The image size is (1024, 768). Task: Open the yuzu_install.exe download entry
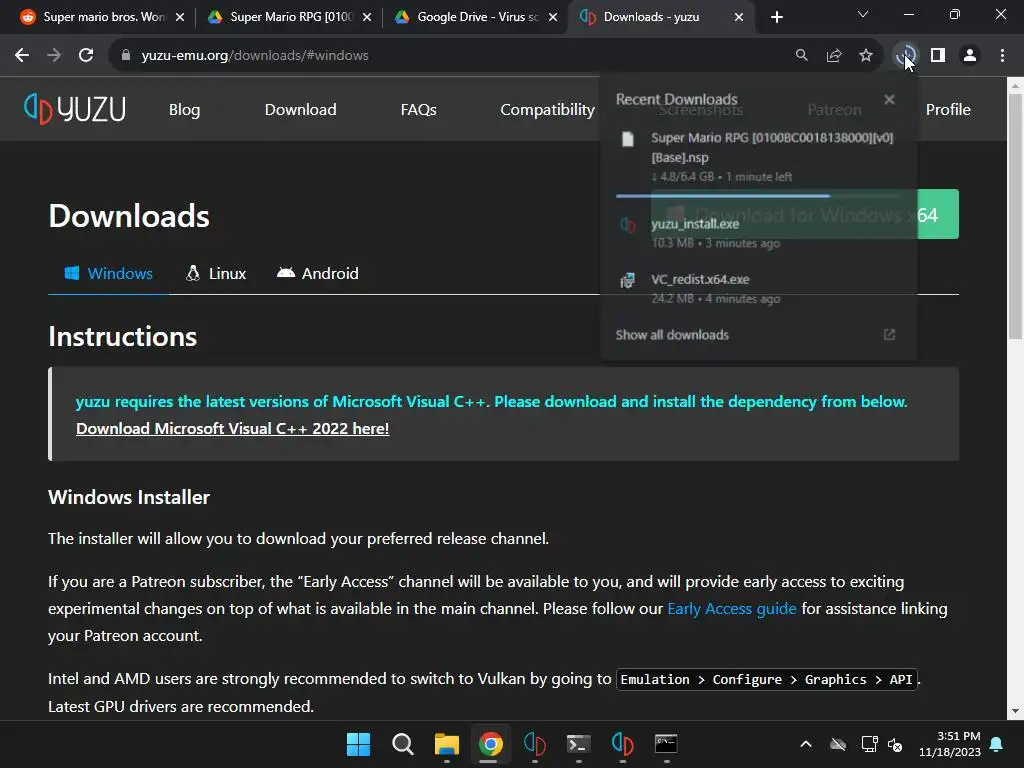[758, 232]
